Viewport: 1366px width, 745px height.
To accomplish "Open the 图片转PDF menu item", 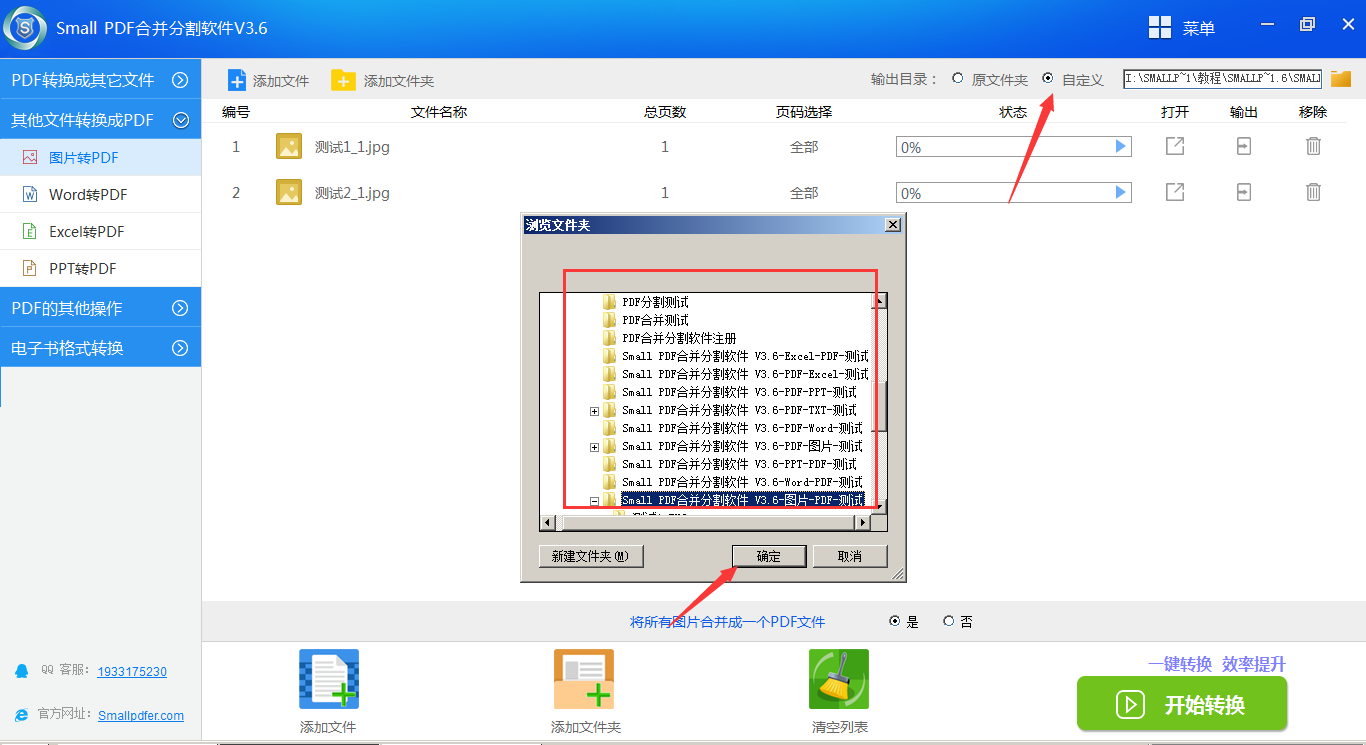I will click(100, 157).
